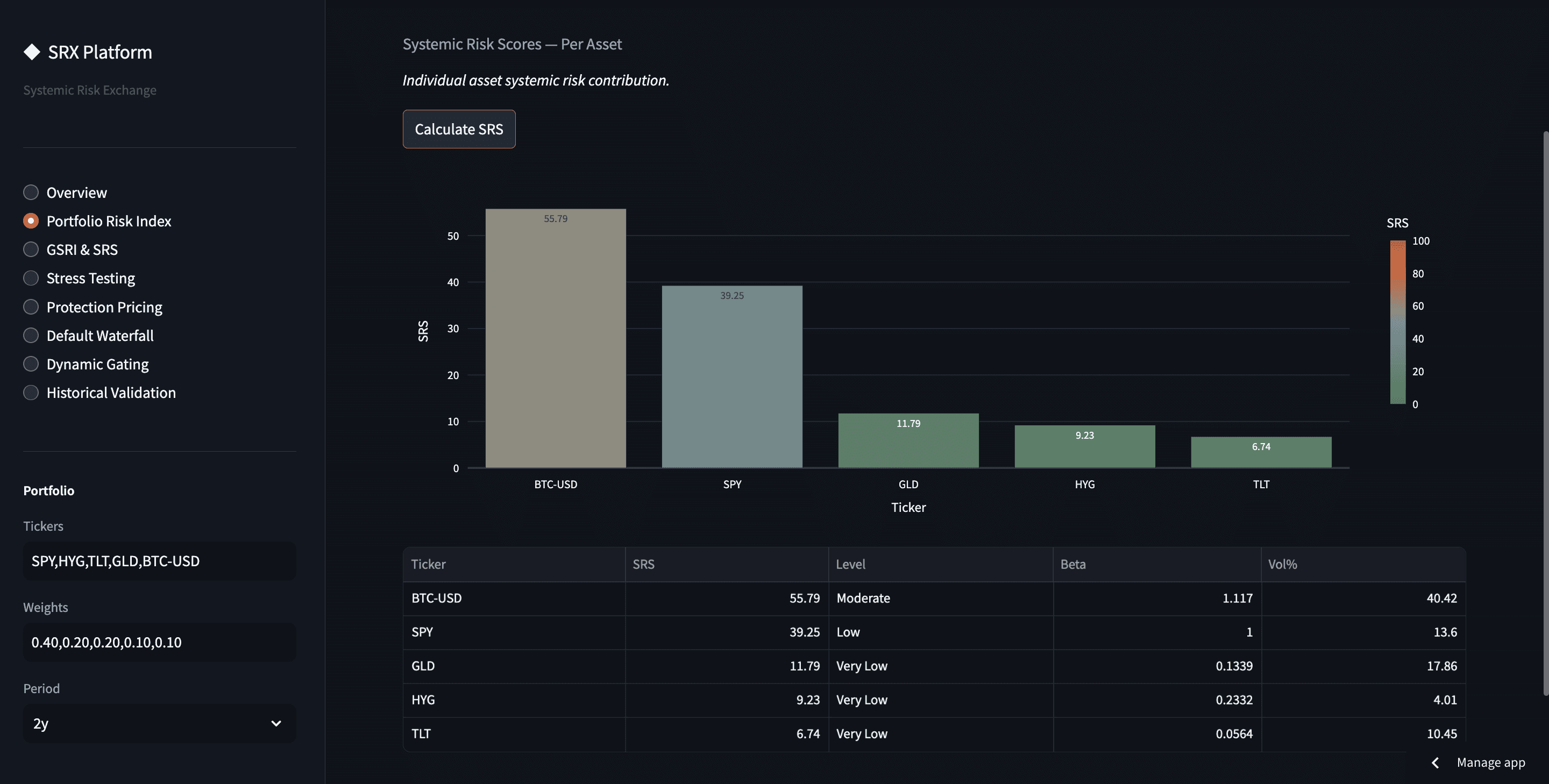Click the SRX Platform diamond logo icon

pyautogui.click(x=32, y=52)
